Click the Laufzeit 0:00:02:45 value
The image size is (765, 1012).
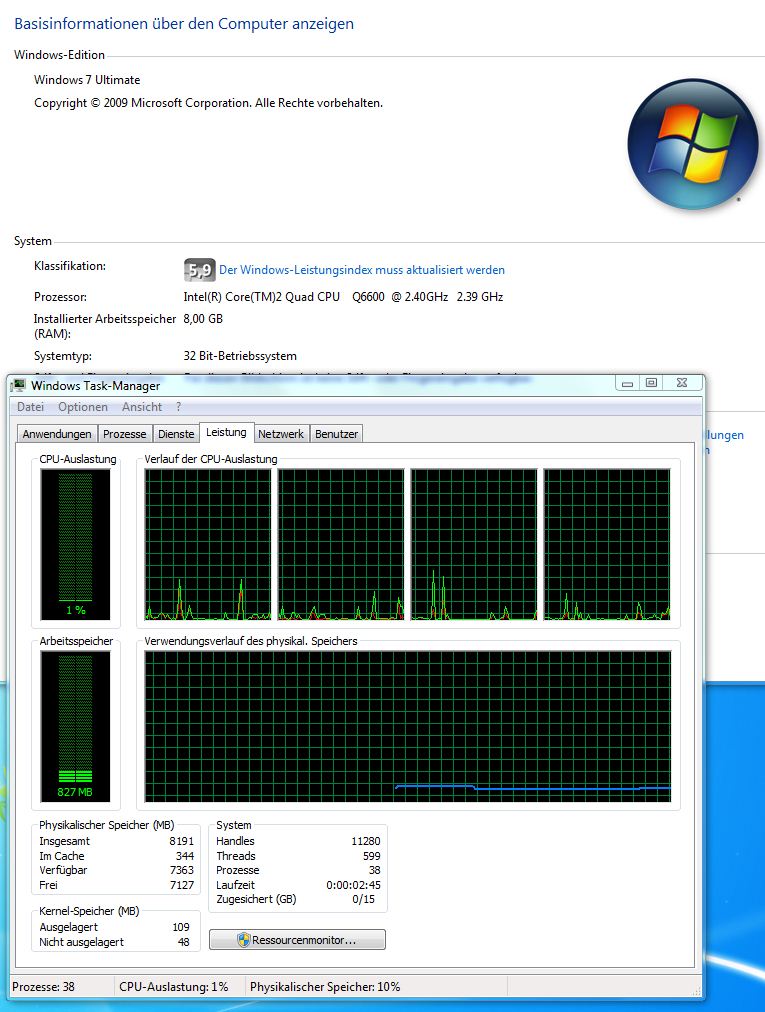click(x=353, y=885)
